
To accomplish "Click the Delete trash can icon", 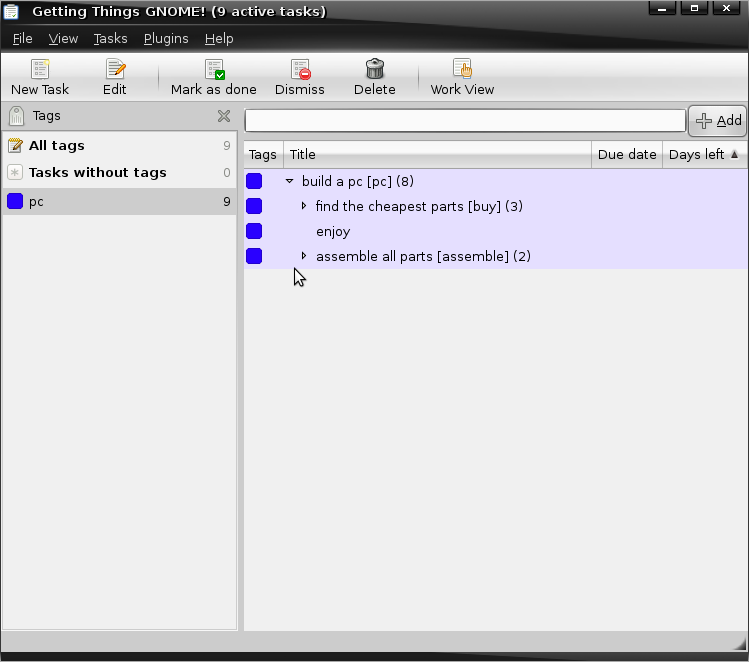I will coord(375,69).
